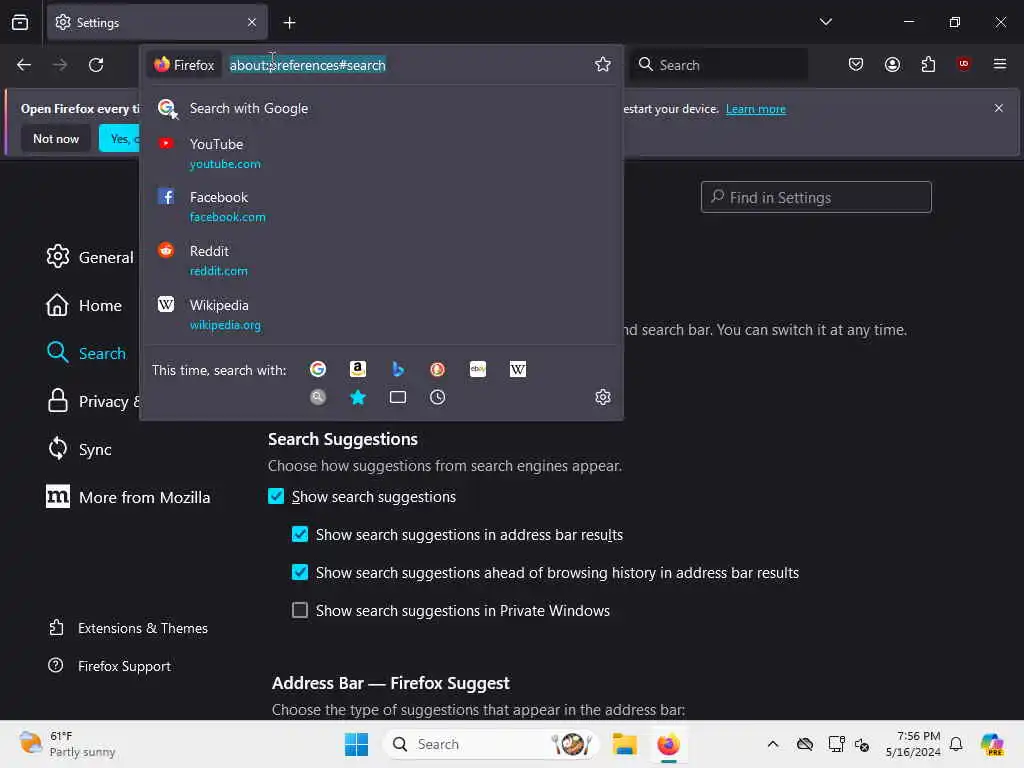The height and width of the screenshot is (768, 1024).
Task: Click the Firefox View icon in the tab bar
Action: click(20, 22)
